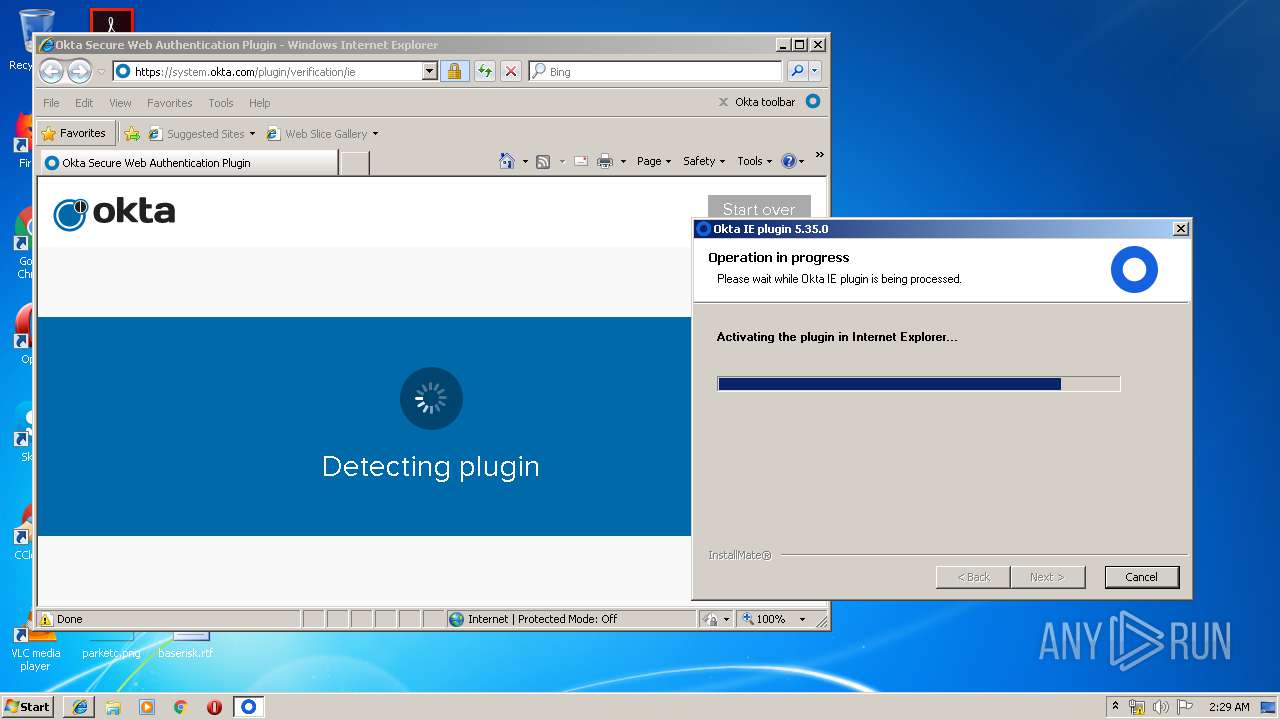Select baserisk.rtf desktop file
The height and width of the screenshot is (720, 1280).
187,645
